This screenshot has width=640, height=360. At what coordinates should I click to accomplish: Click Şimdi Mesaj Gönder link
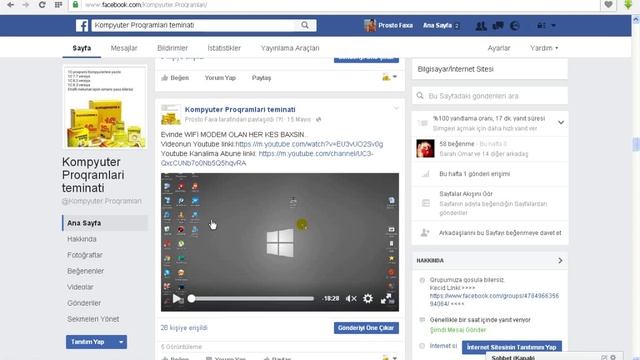458,330
